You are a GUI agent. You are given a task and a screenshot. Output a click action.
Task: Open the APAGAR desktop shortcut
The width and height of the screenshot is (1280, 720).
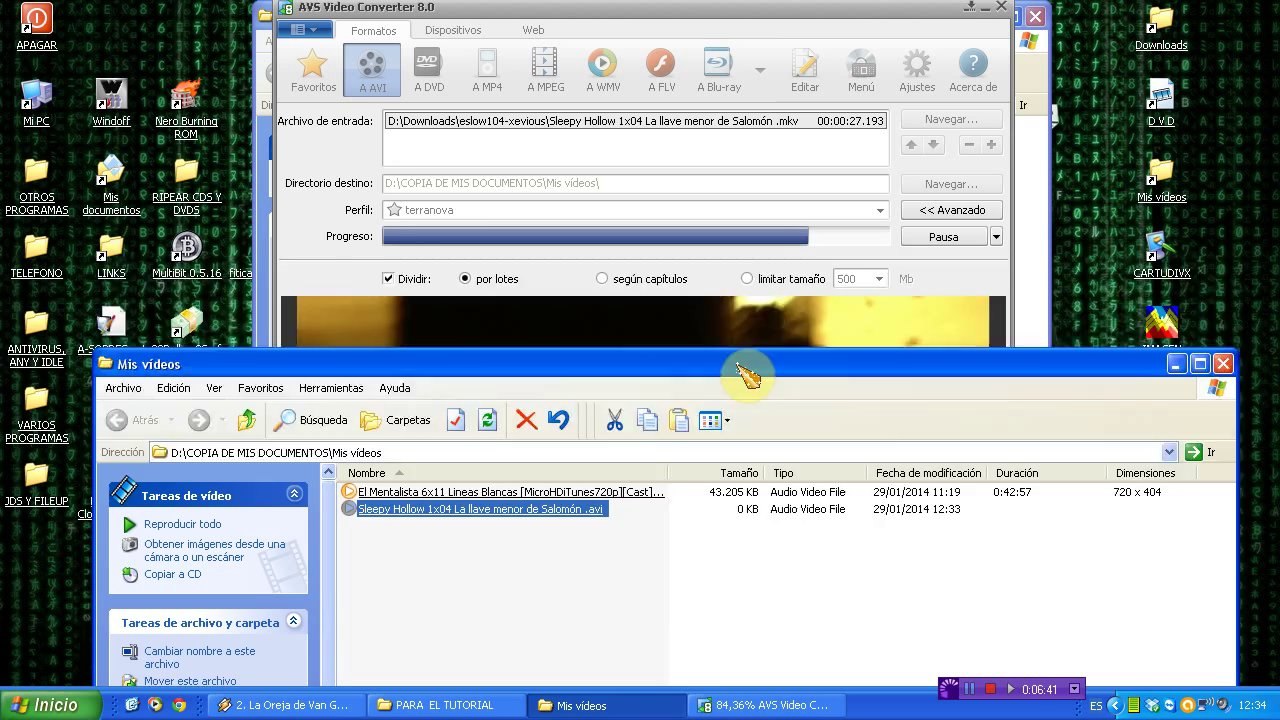tap(37, 27)
